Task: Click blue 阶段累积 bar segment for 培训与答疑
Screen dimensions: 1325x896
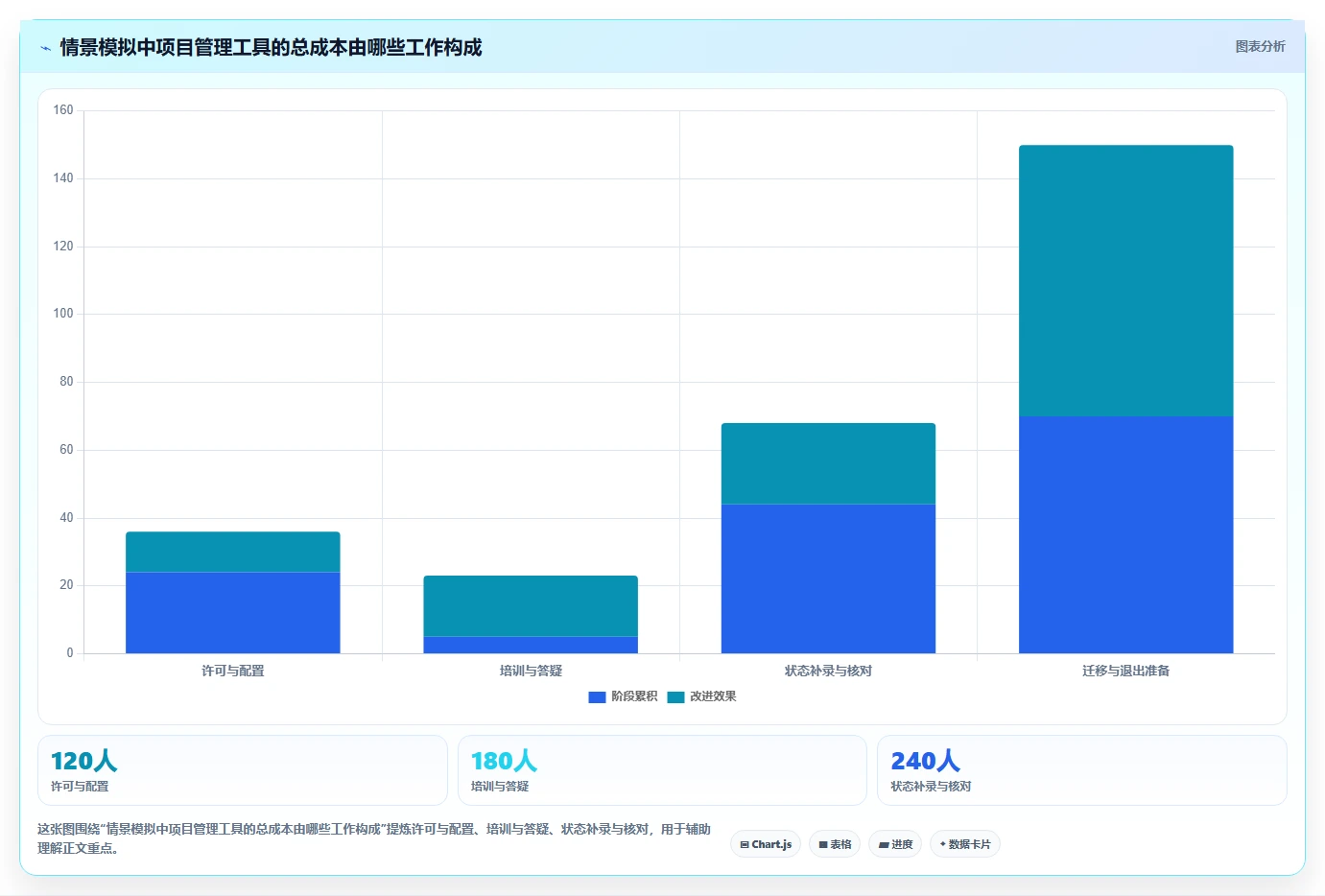Action: 531,645
